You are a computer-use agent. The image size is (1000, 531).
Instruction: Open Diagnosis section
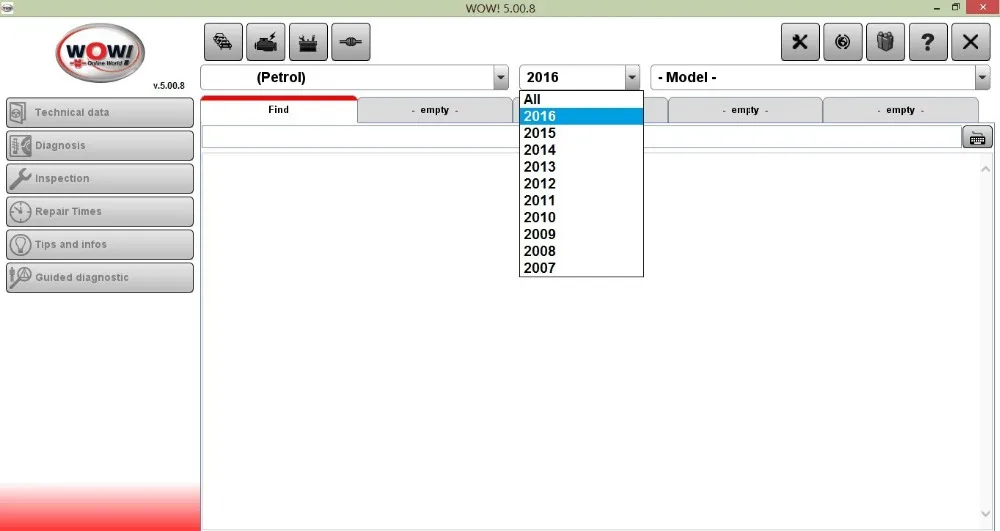pos(100,145)
